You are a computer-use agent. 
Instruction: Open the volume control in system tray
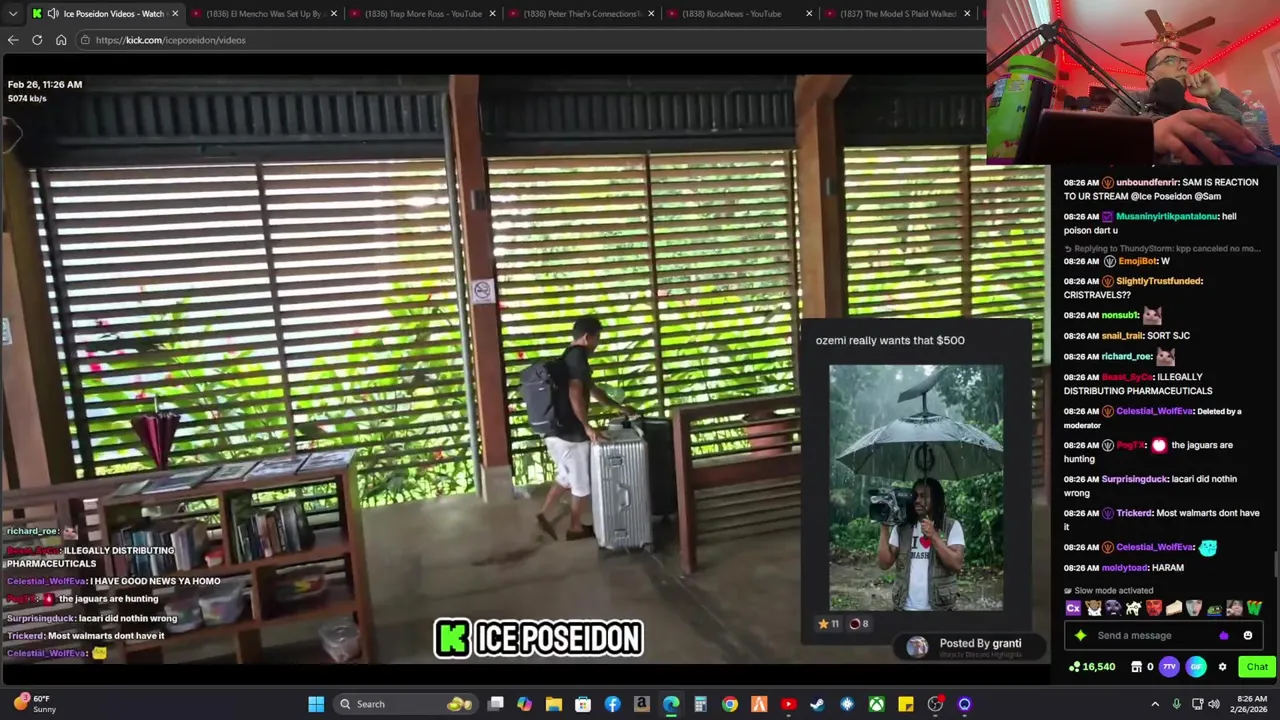[x=1213, y=704]
